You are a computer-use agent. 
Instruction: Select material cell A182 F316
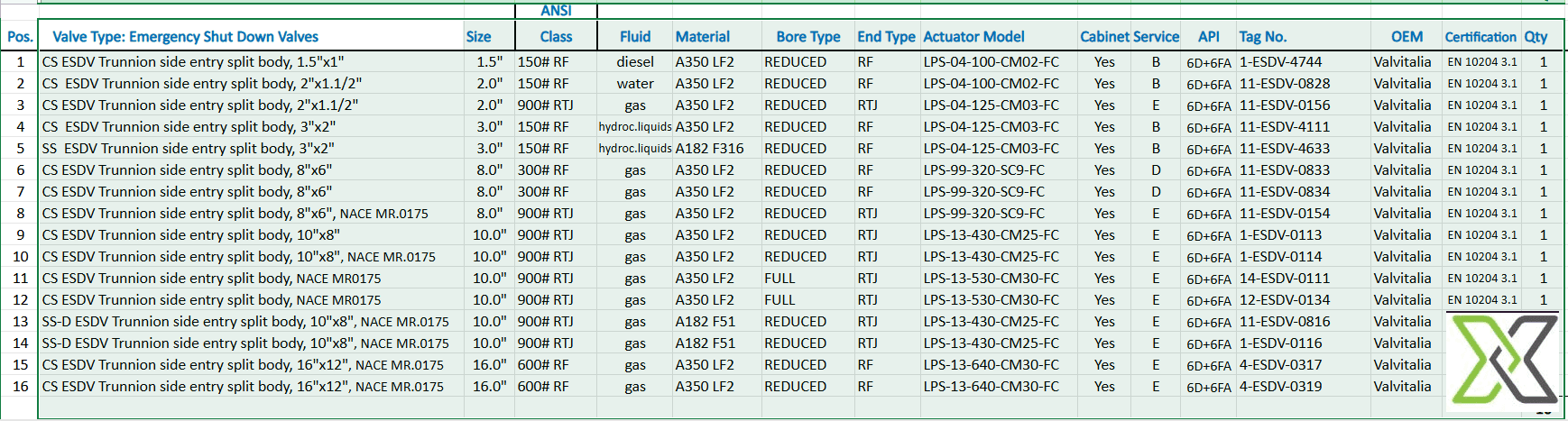[709, 149]
